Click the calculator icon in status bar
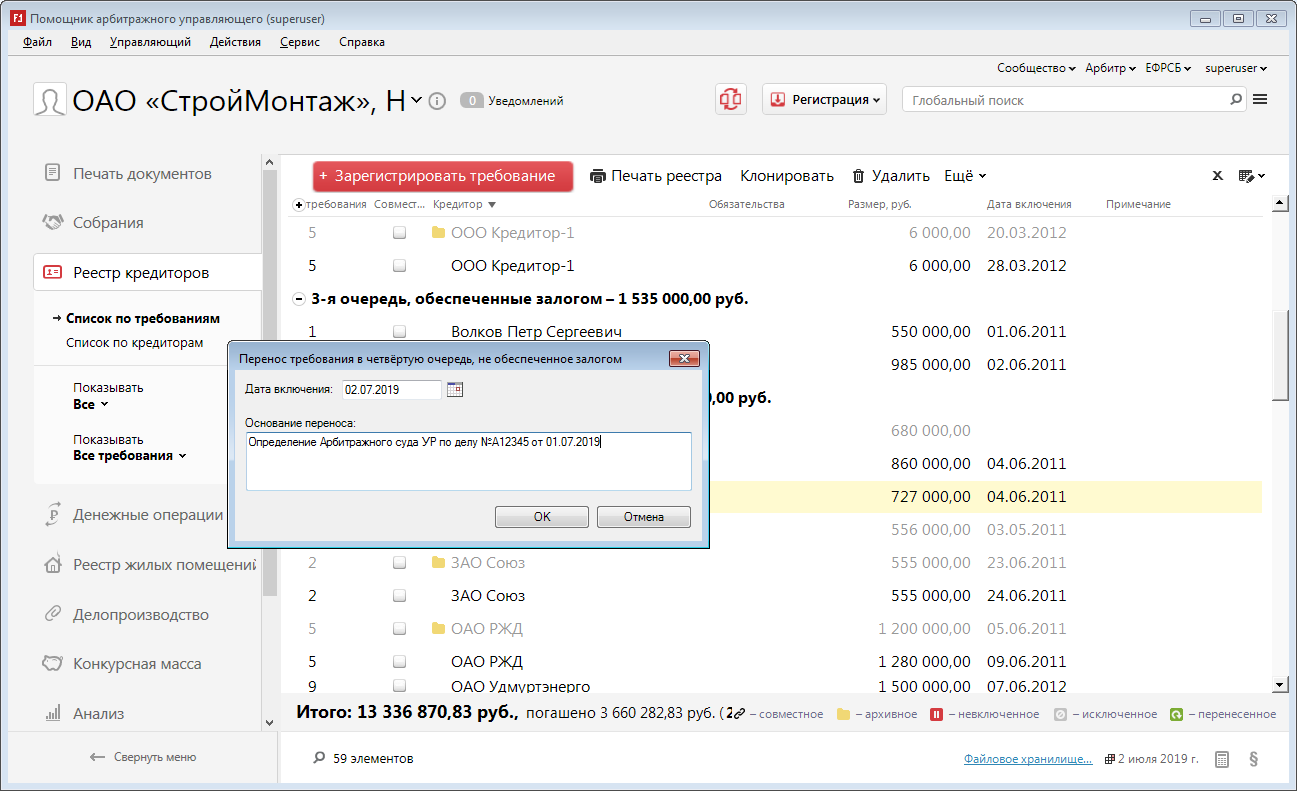 coord(1222,759)
